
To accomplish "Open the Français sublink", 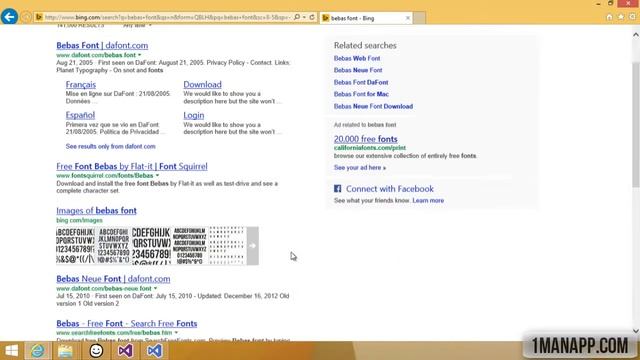I will 81,84.
